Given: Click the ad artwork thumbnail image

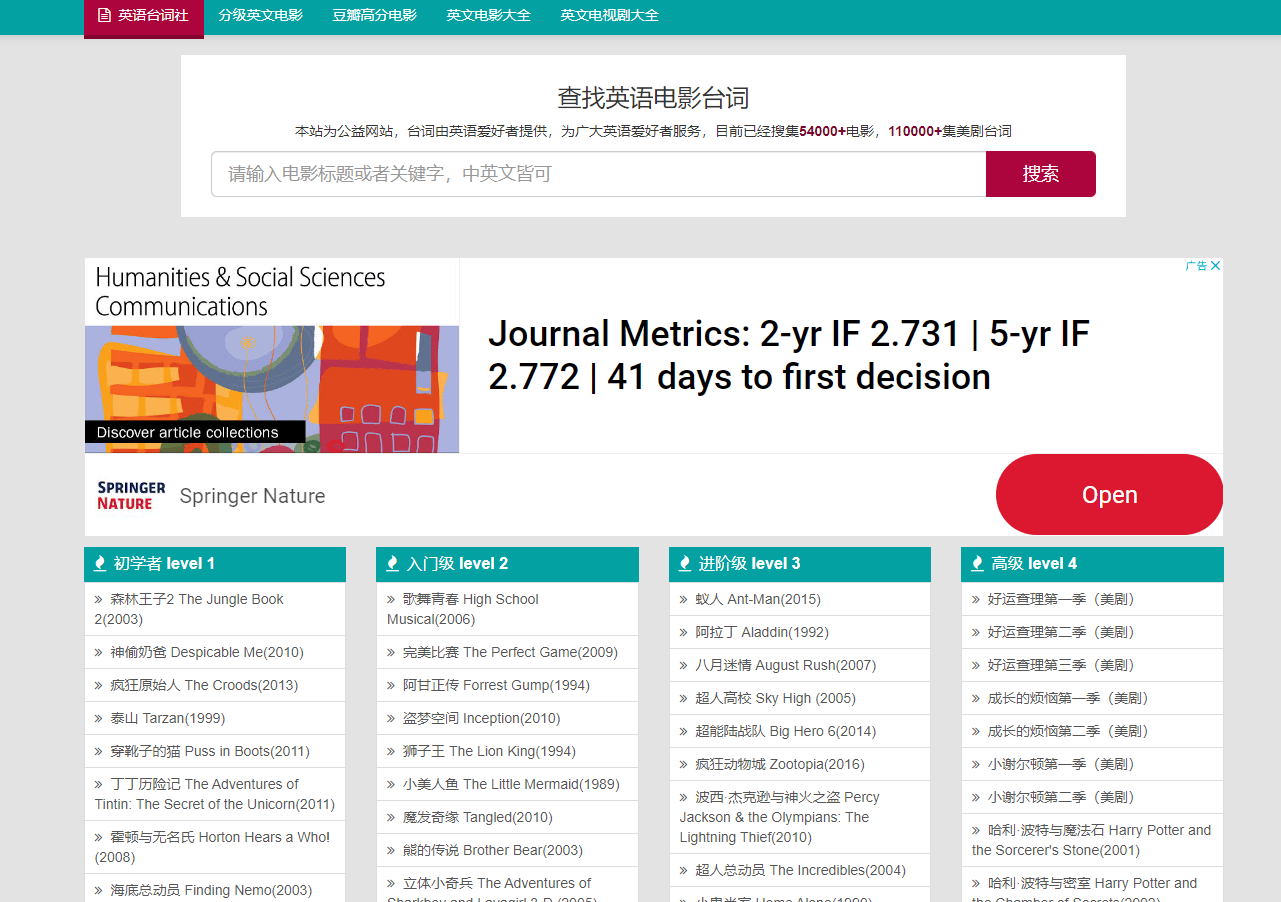Looking at the screenshot, I should pos(272,388).
